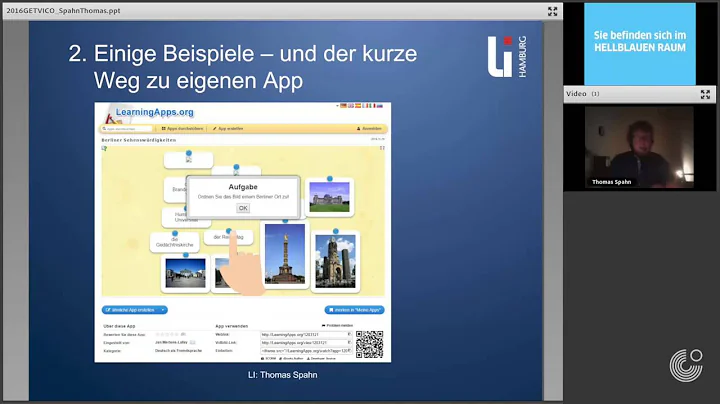Select the Siegessäule column photo card
The width and height of the screenshot is (720, 404).
[x=285, y=254]
